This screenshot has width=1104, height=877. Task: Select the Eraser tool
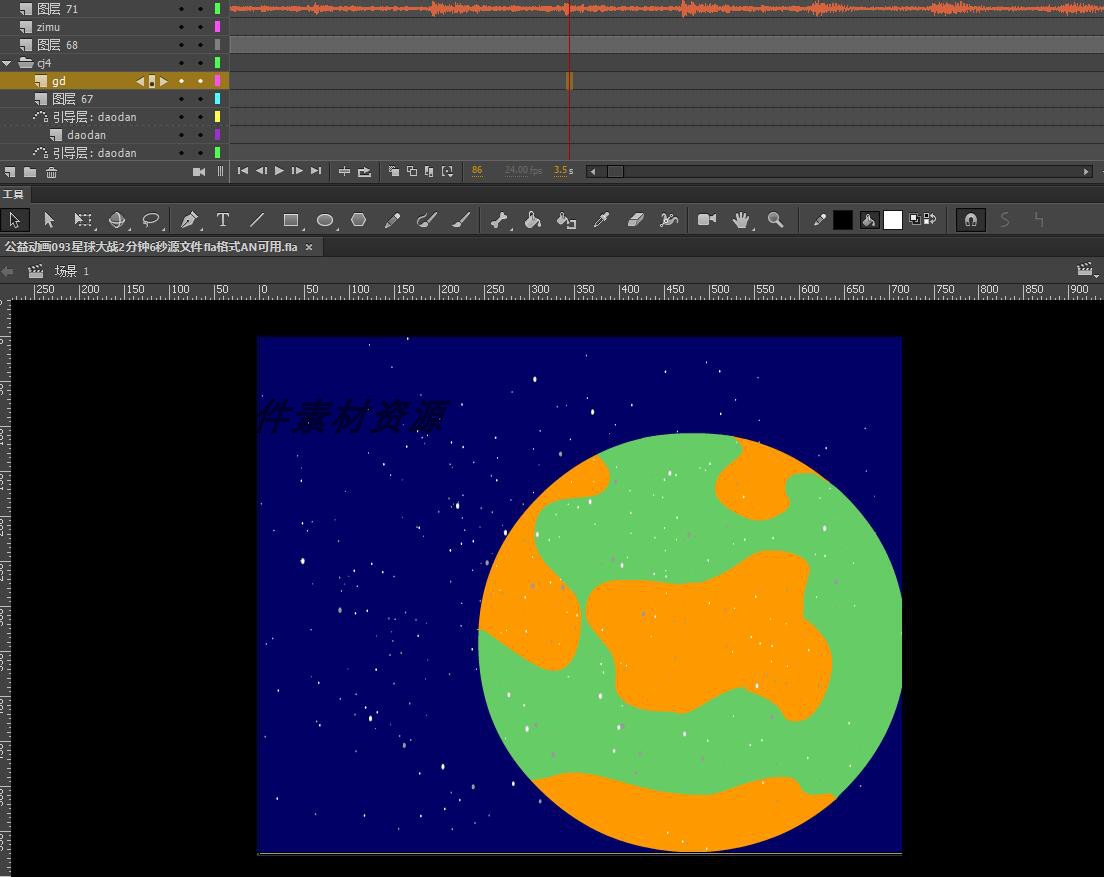click(635, 220)
